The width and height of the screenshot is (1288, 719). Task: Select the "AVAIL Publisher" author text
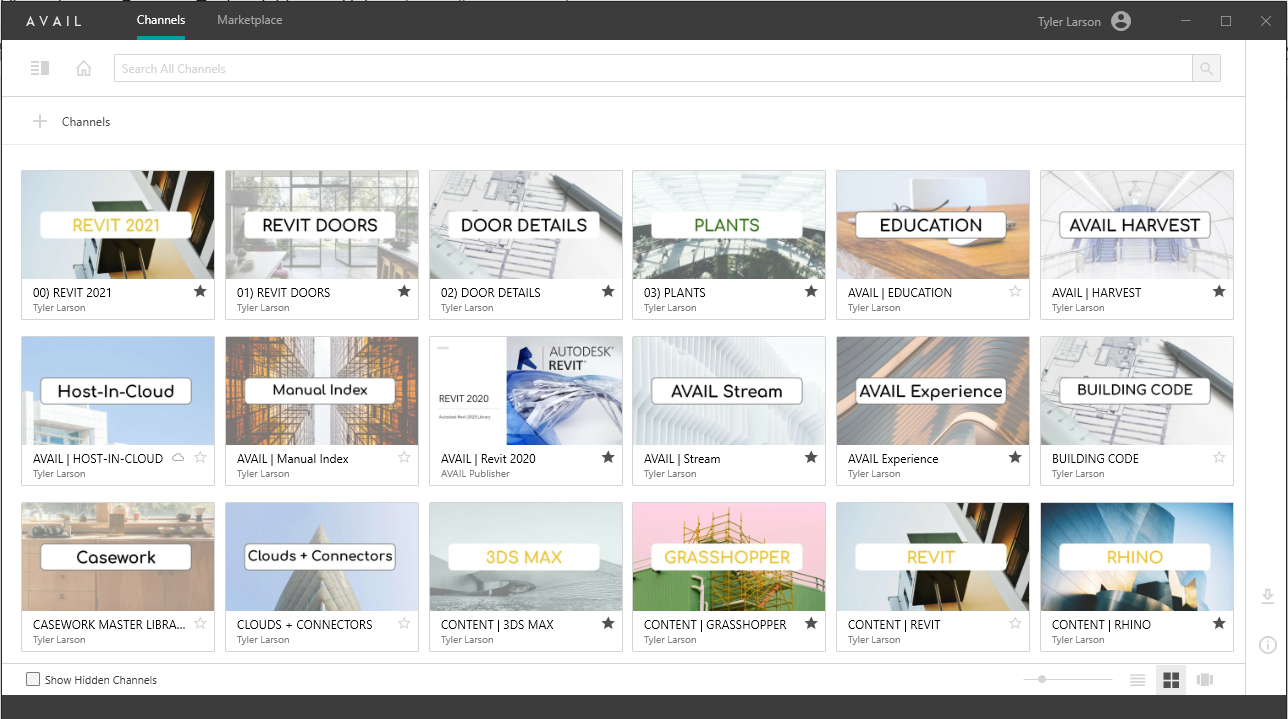pos(475,474)
